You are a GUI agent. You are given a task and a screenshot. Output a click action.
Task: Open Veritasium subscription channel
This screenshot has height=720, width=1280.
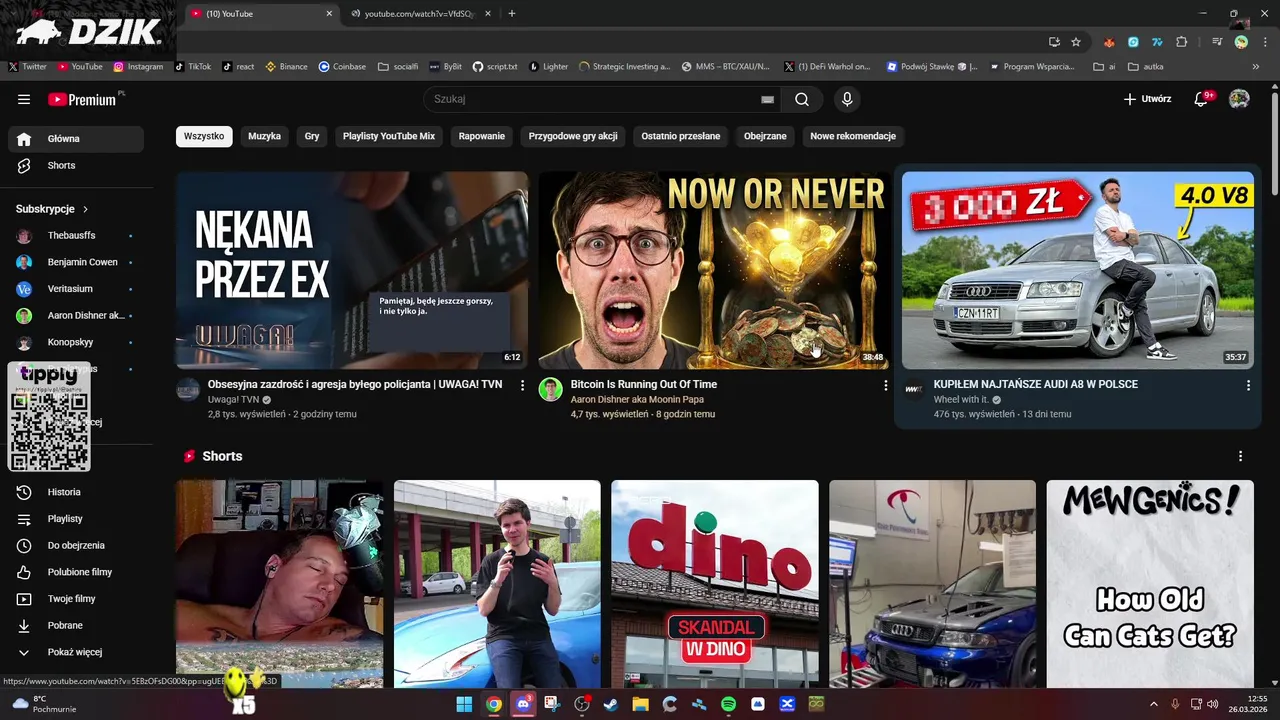click(76, 289)
